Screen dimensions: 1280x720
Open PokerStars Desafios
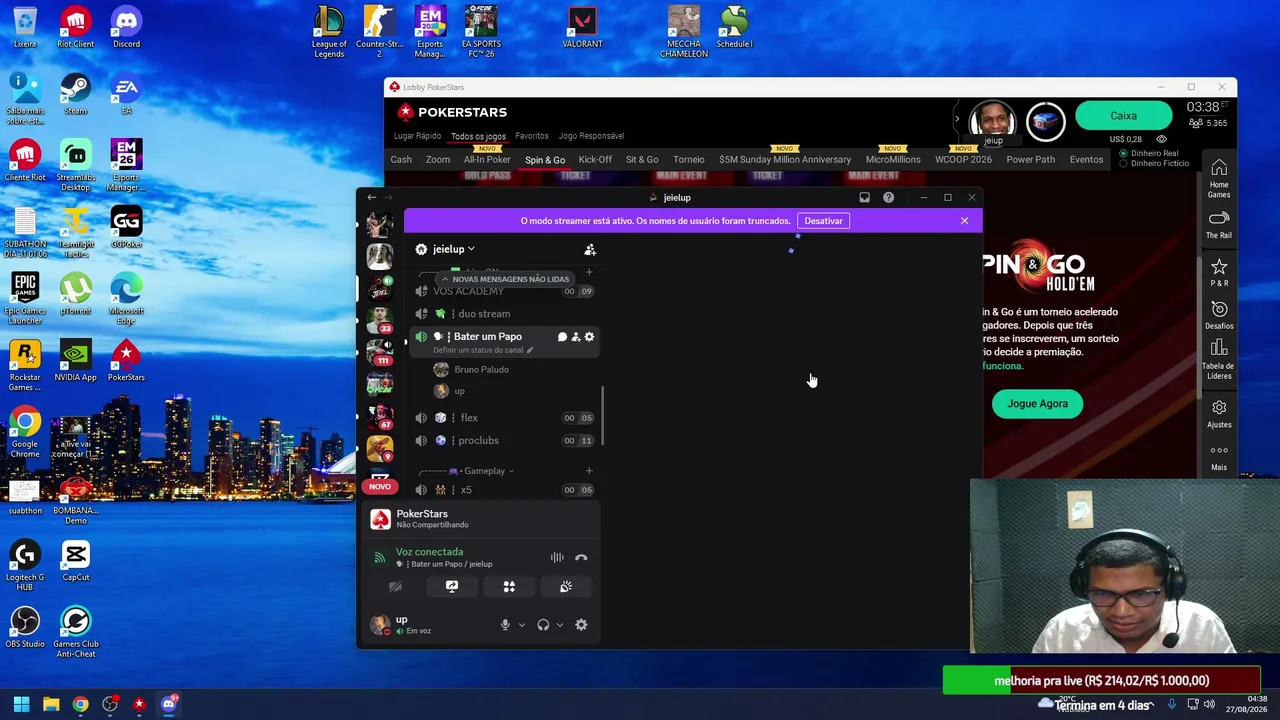point(1219,315)
